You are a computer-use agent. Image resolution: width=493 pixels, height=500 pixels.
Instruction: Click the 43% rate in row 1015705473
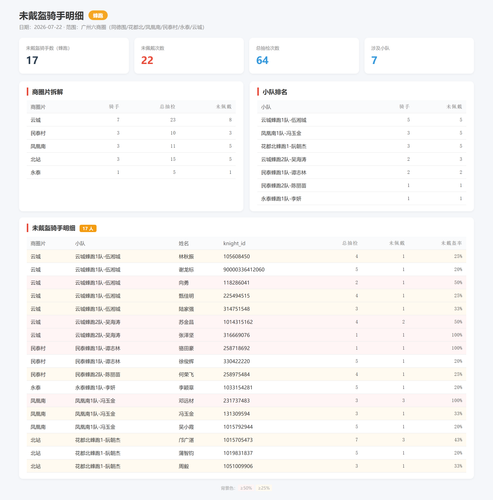(x=458, y=440)
